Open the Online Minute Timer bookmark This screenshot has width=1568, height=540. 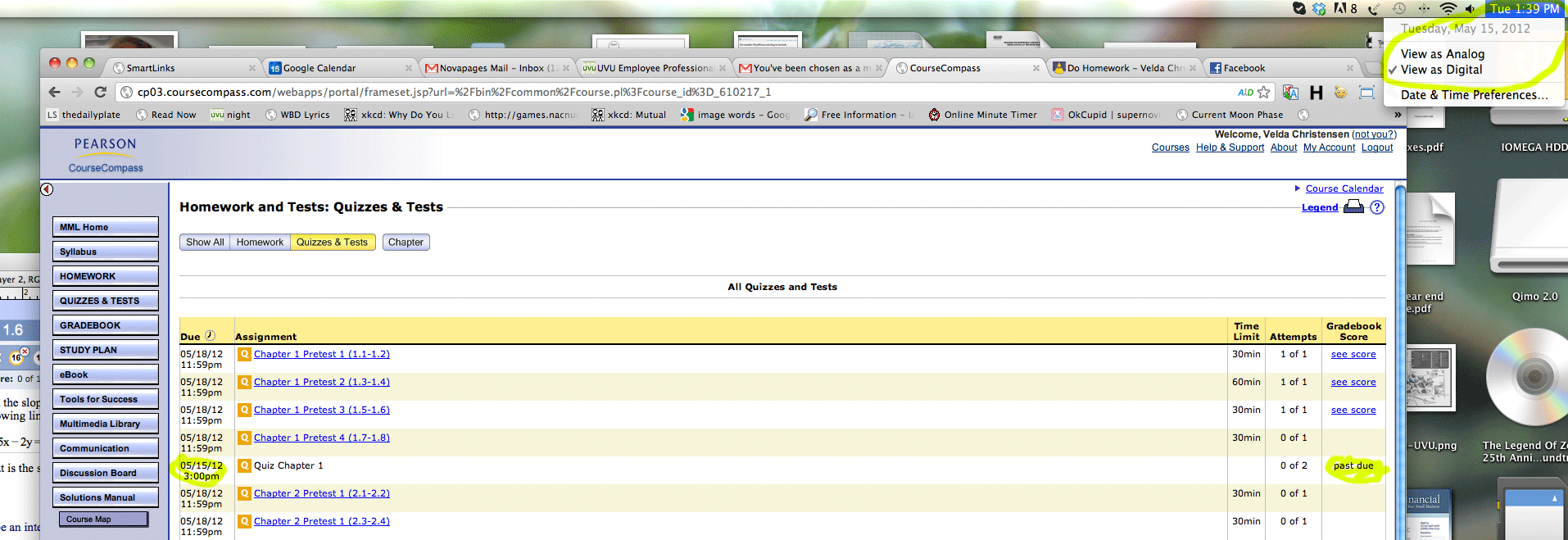tap(982, 115)
